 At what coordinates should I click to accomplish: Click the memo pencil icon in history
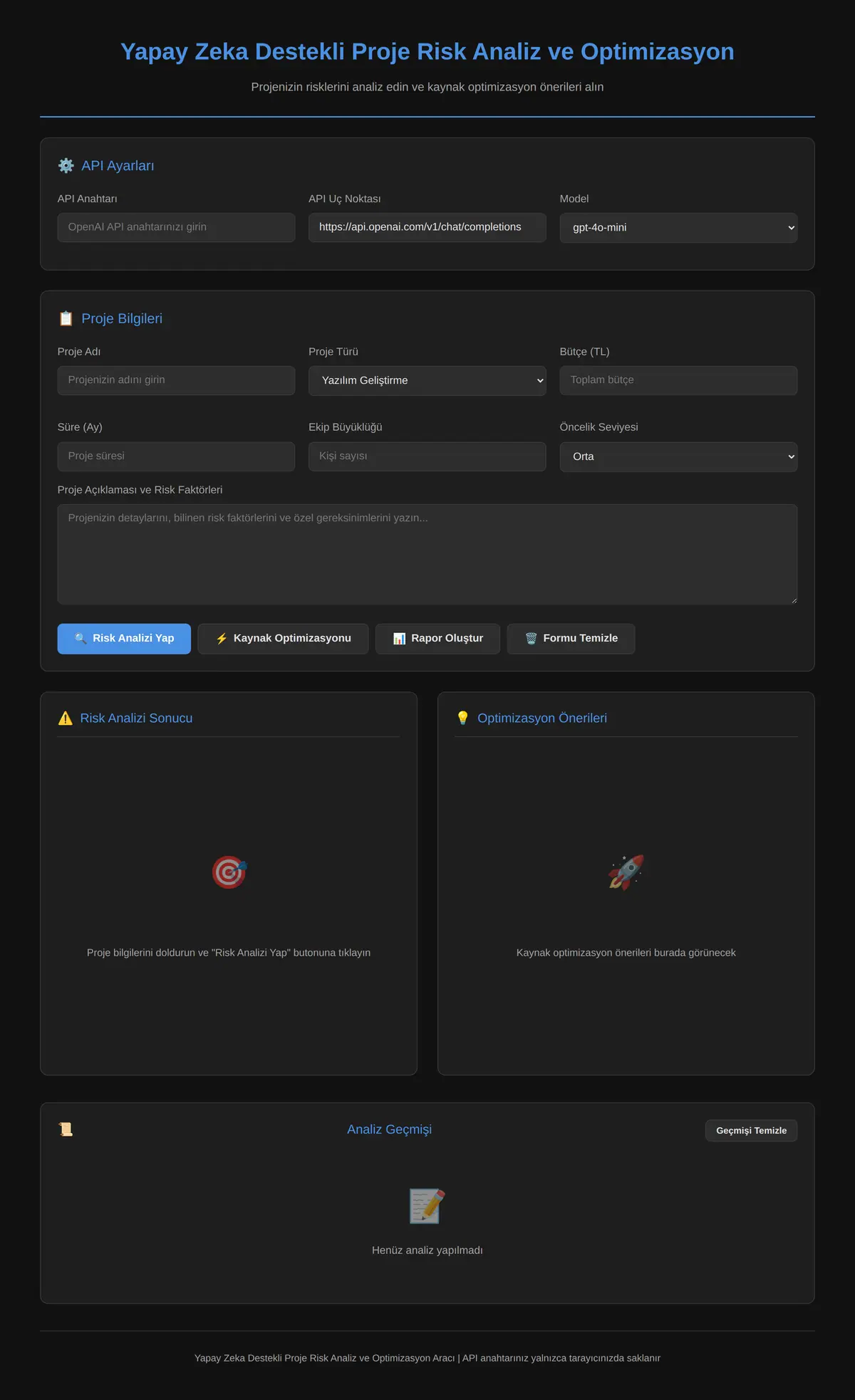427,1206
